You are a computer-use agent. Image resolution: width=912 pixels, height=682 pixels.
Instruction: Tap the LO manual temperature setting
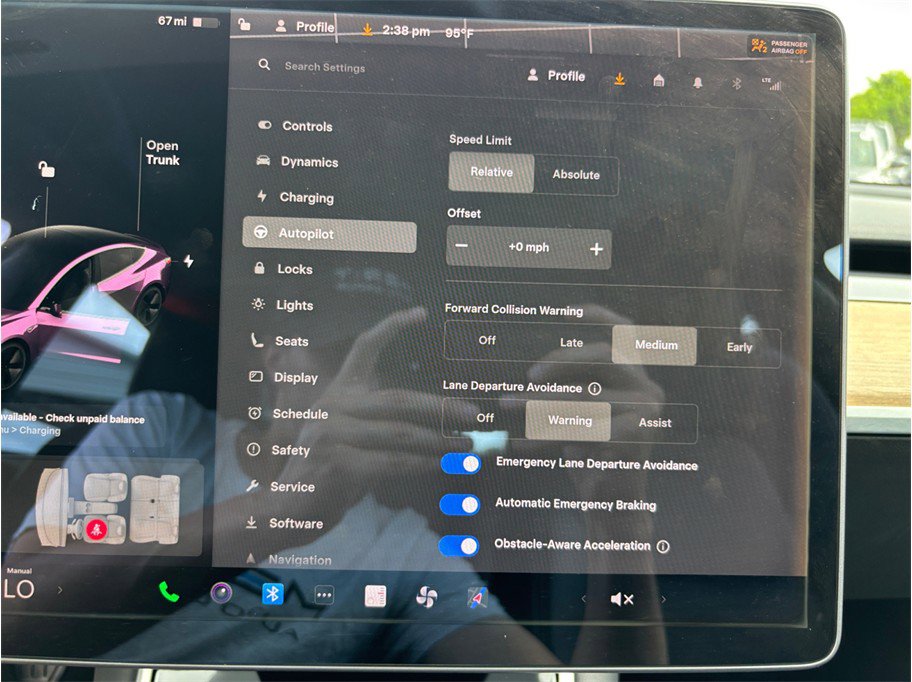(19, 590)
